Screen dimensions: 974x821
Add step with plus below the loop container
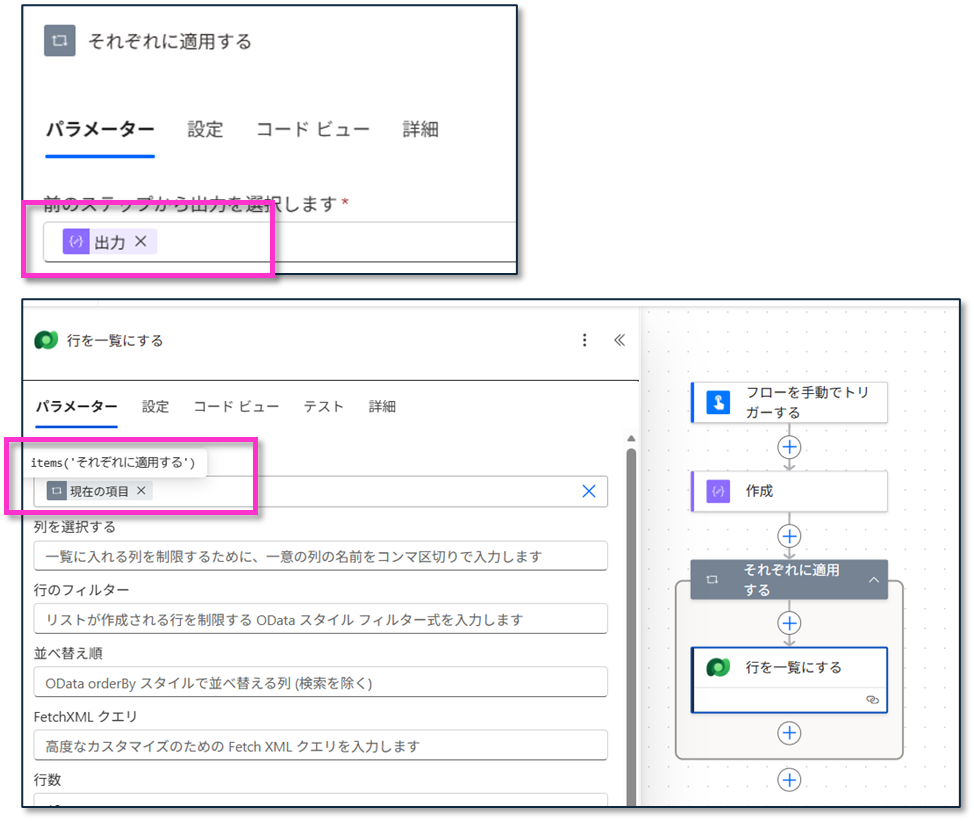pyautogui.click(x=789, y=780)
